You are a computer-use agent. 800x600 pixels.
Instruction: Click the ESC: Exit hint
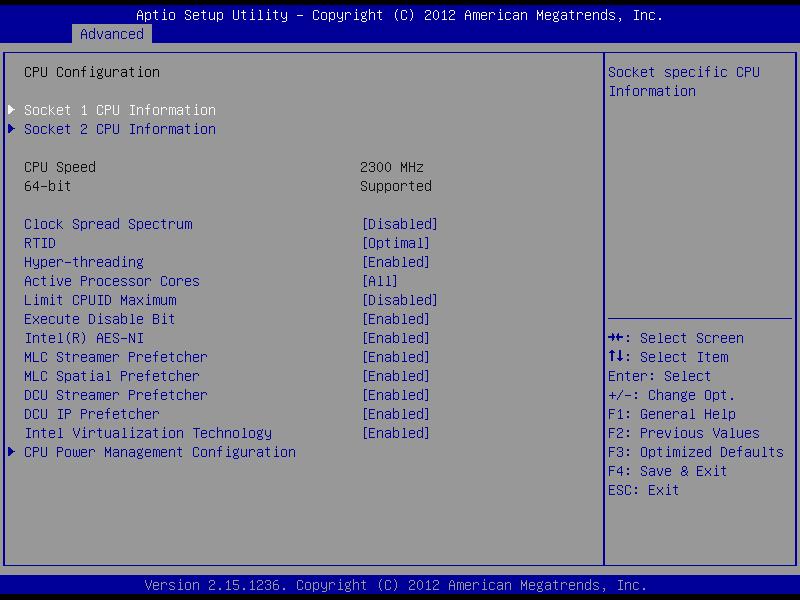[x=644, y=490]
